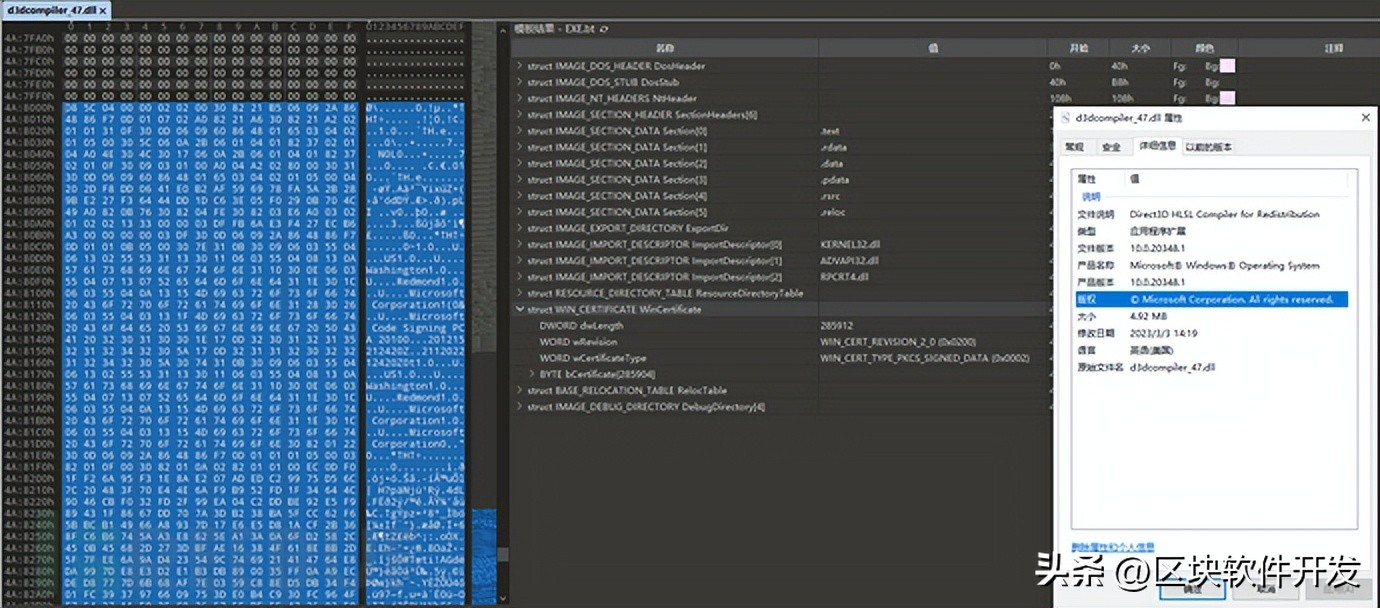1380x608 pixels.
Task: Switch to the 常规 tab in properties
Action: point(1074,147)
